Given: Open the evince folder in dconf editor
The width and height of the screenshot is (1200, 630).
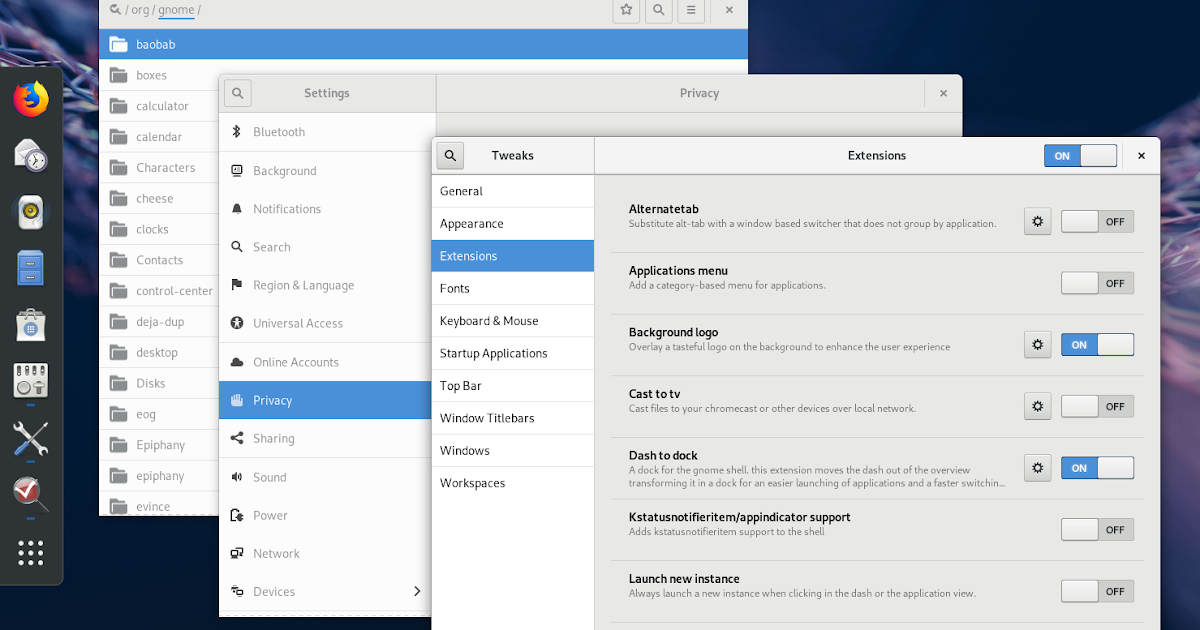Looking at the screenshot, I should click(x=159, y=506).
